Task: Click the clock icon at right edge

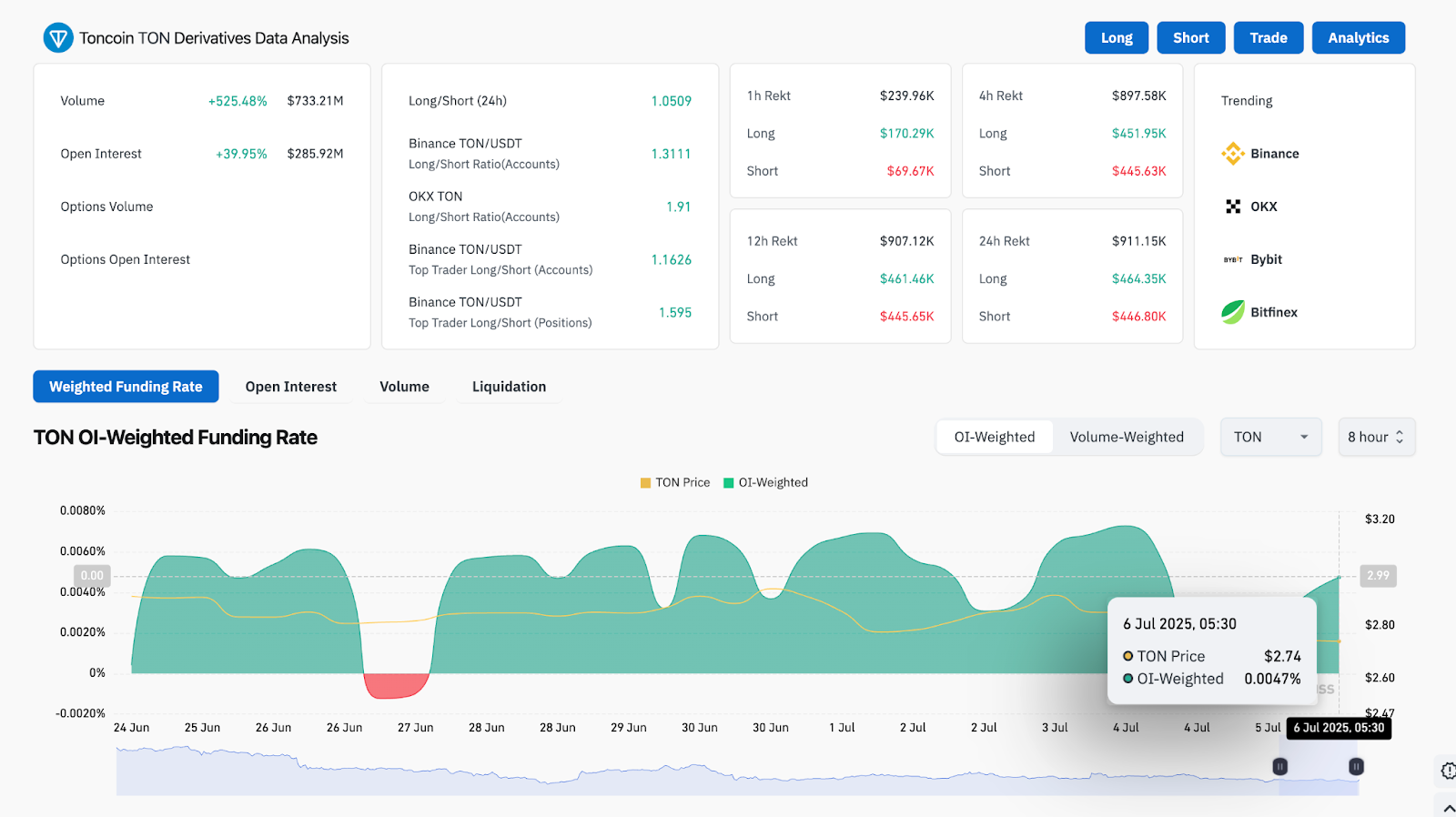Action: point(1448,771)
